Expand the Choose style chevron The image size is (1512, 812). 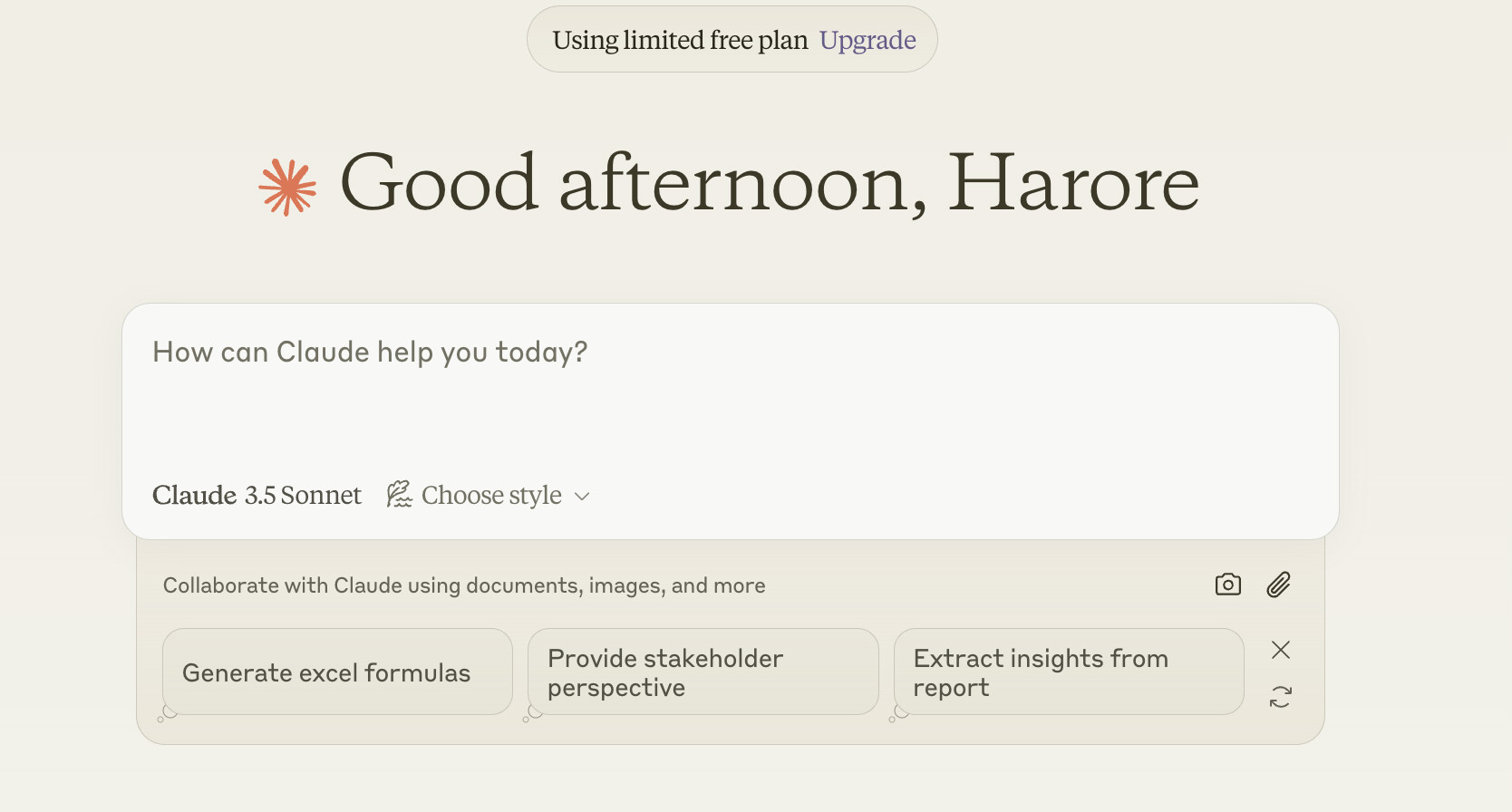(x=582, y=497)
